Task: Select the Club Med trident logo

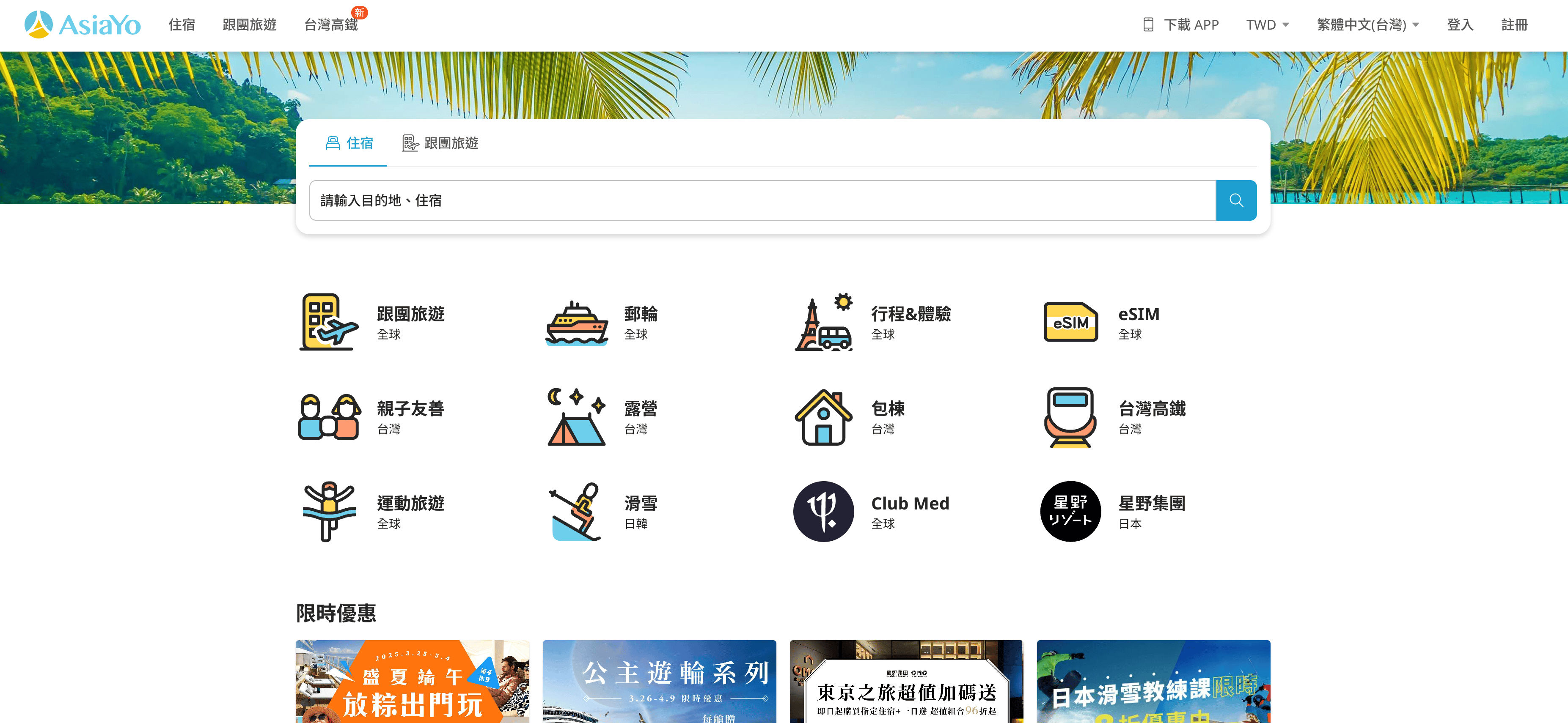Action: click(823, 512)
